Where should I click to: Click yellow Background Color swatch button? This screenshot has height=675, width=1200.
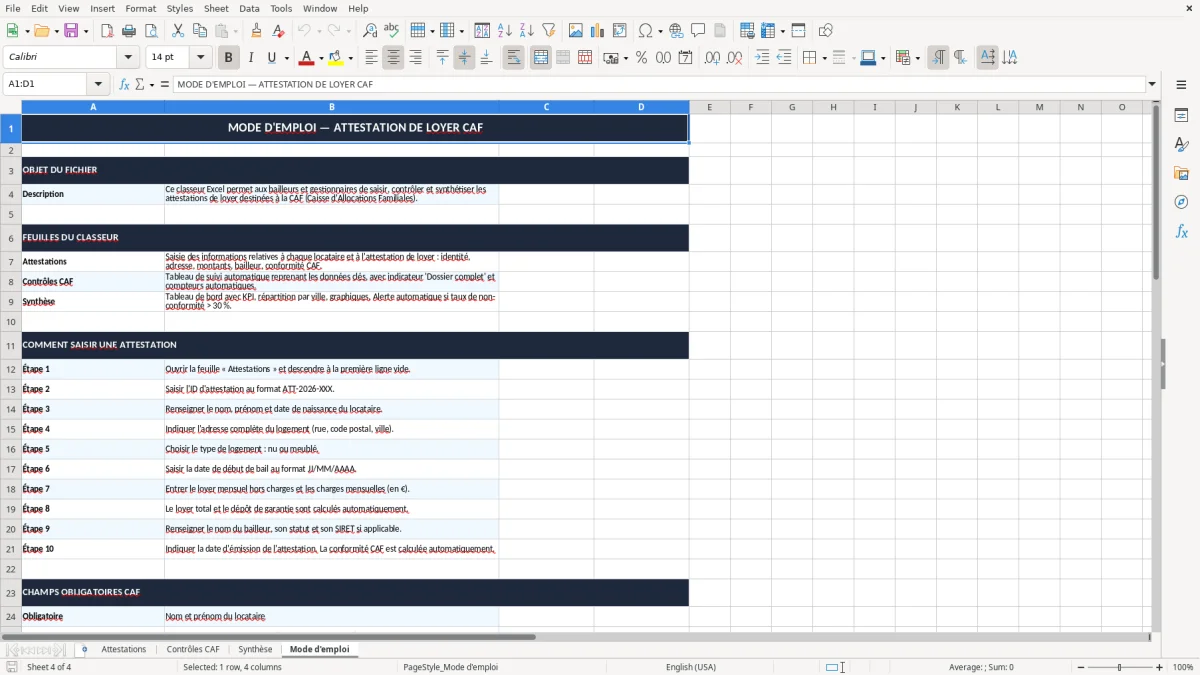336,58
